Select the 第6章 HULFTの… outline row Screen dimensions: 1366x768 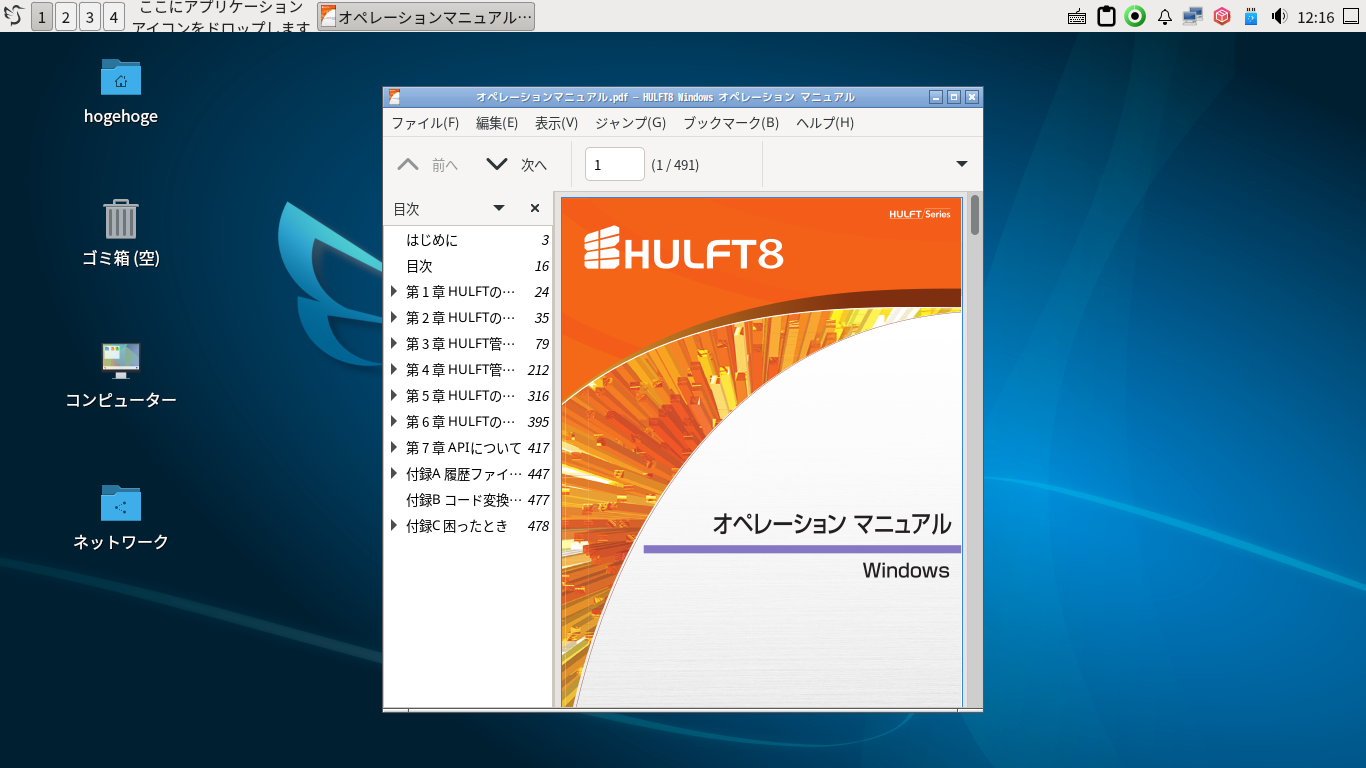coord(468,422)
